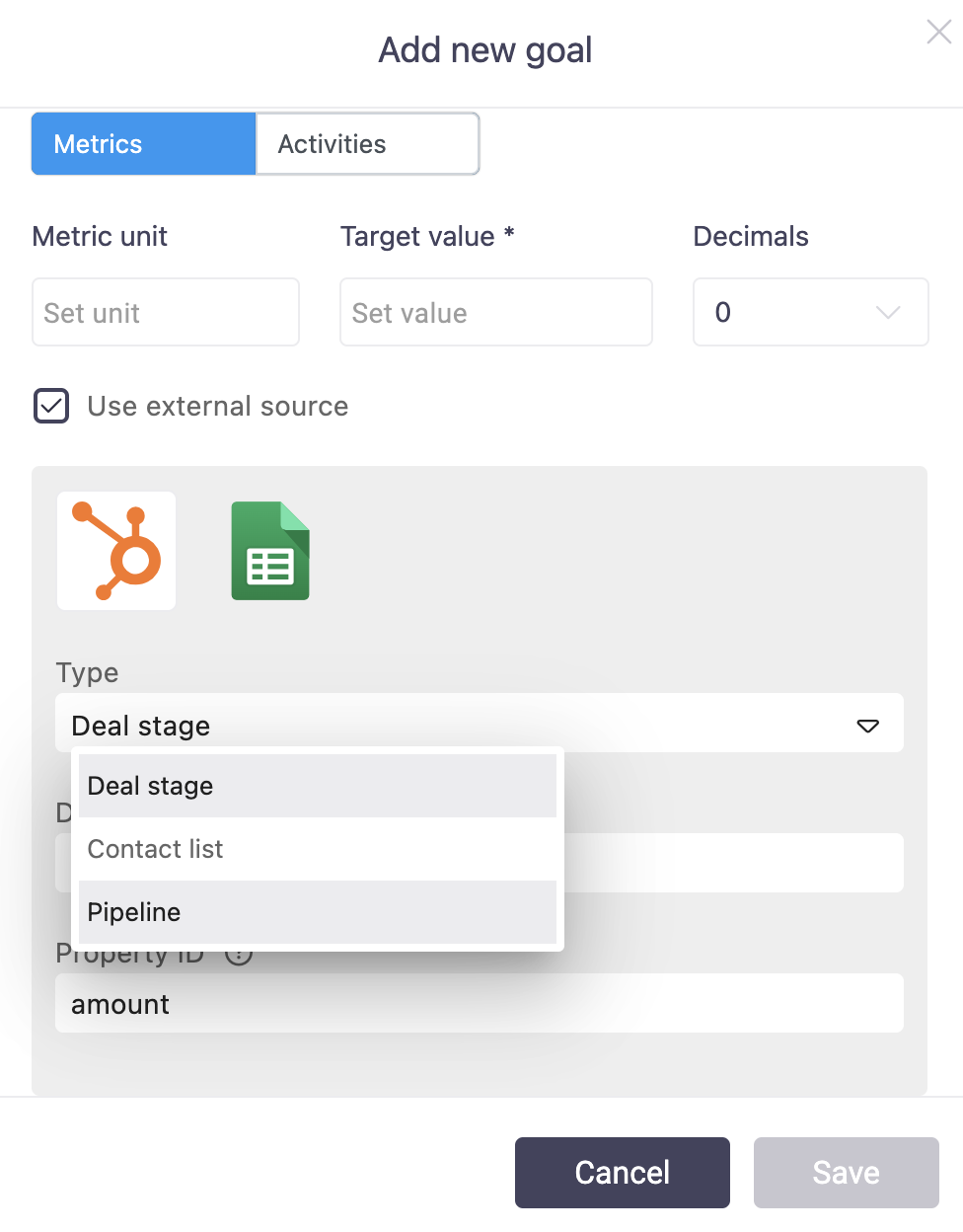Switch to the Activities tab

[367, 144]
